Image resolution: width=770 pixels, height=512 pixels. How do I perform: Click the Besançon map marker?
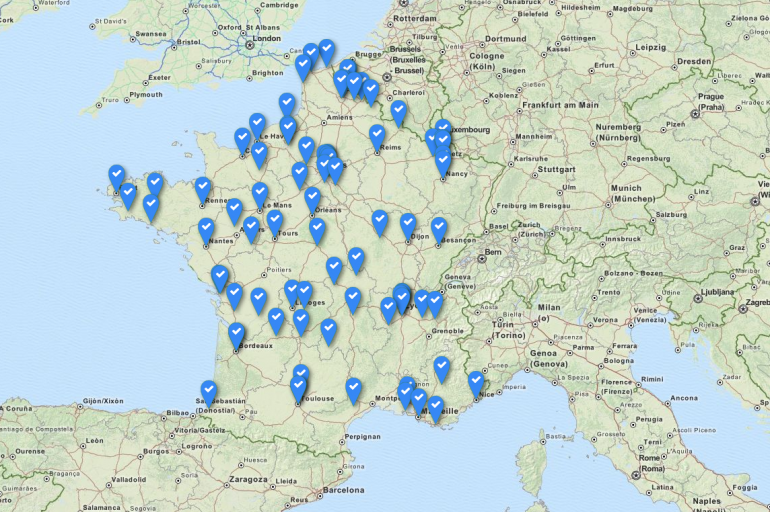coord(439,228)
